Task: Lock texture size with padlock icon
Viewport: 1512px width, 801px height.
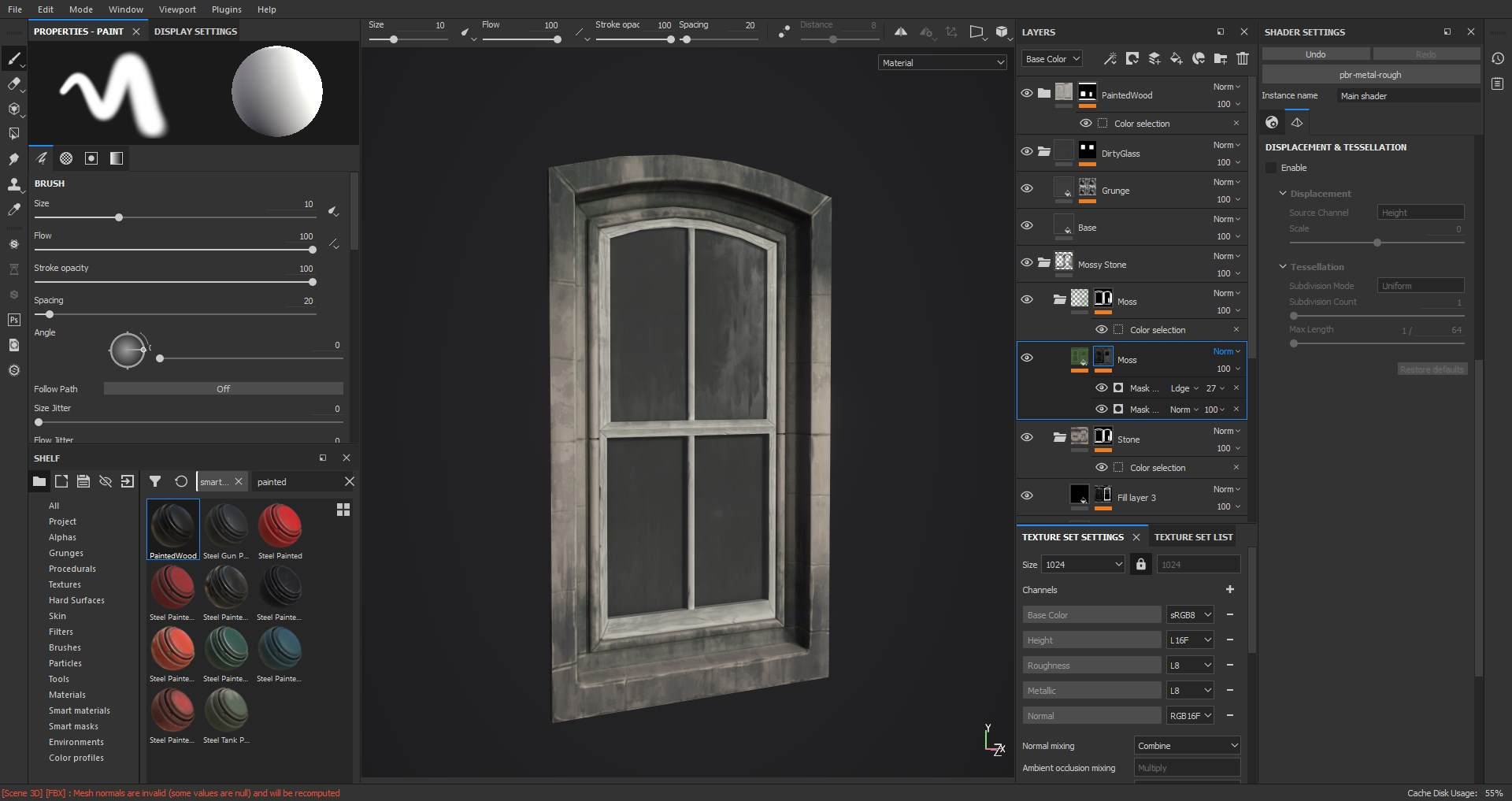Action: (1140, 564)
